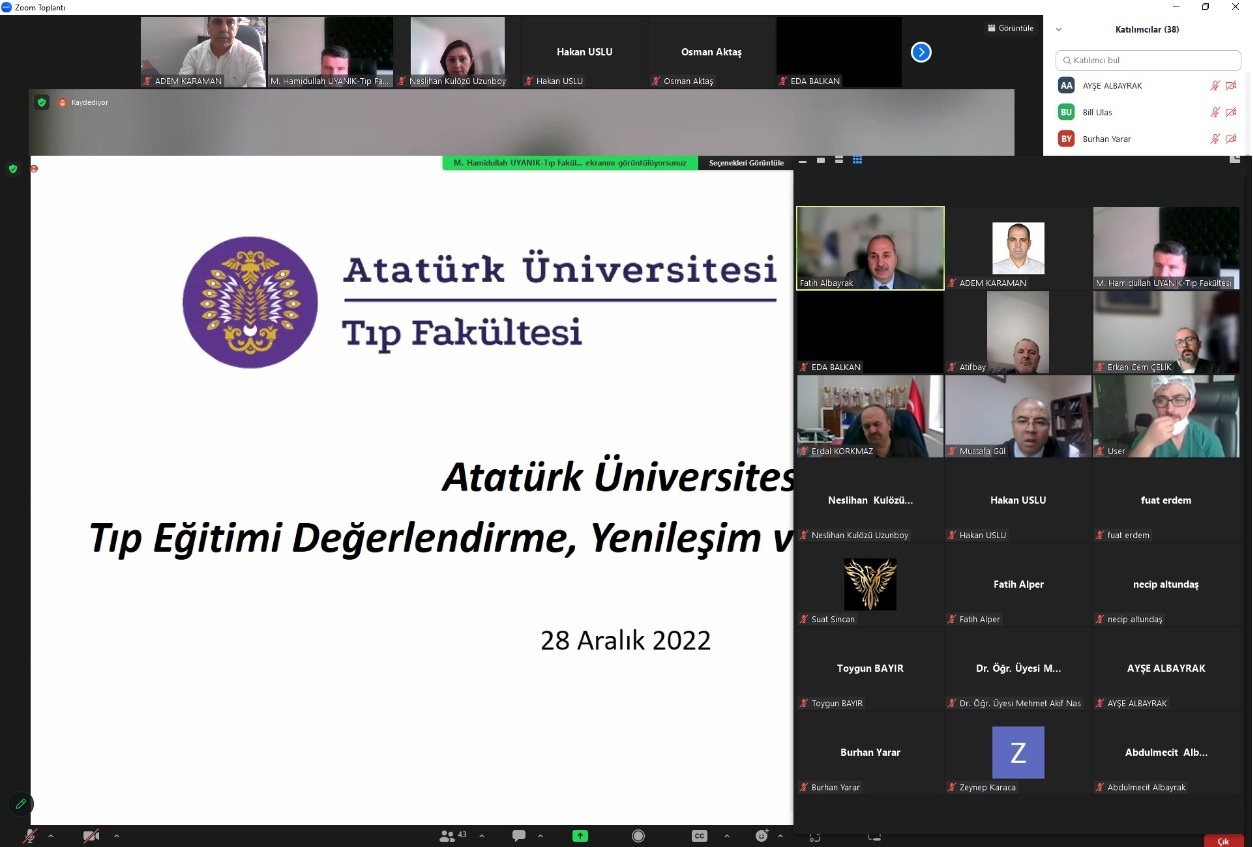Image resolution: width=1253 pixels, height=847 pixels.
Task: Toggle the microphone mute button
Action: pos(30,836)
